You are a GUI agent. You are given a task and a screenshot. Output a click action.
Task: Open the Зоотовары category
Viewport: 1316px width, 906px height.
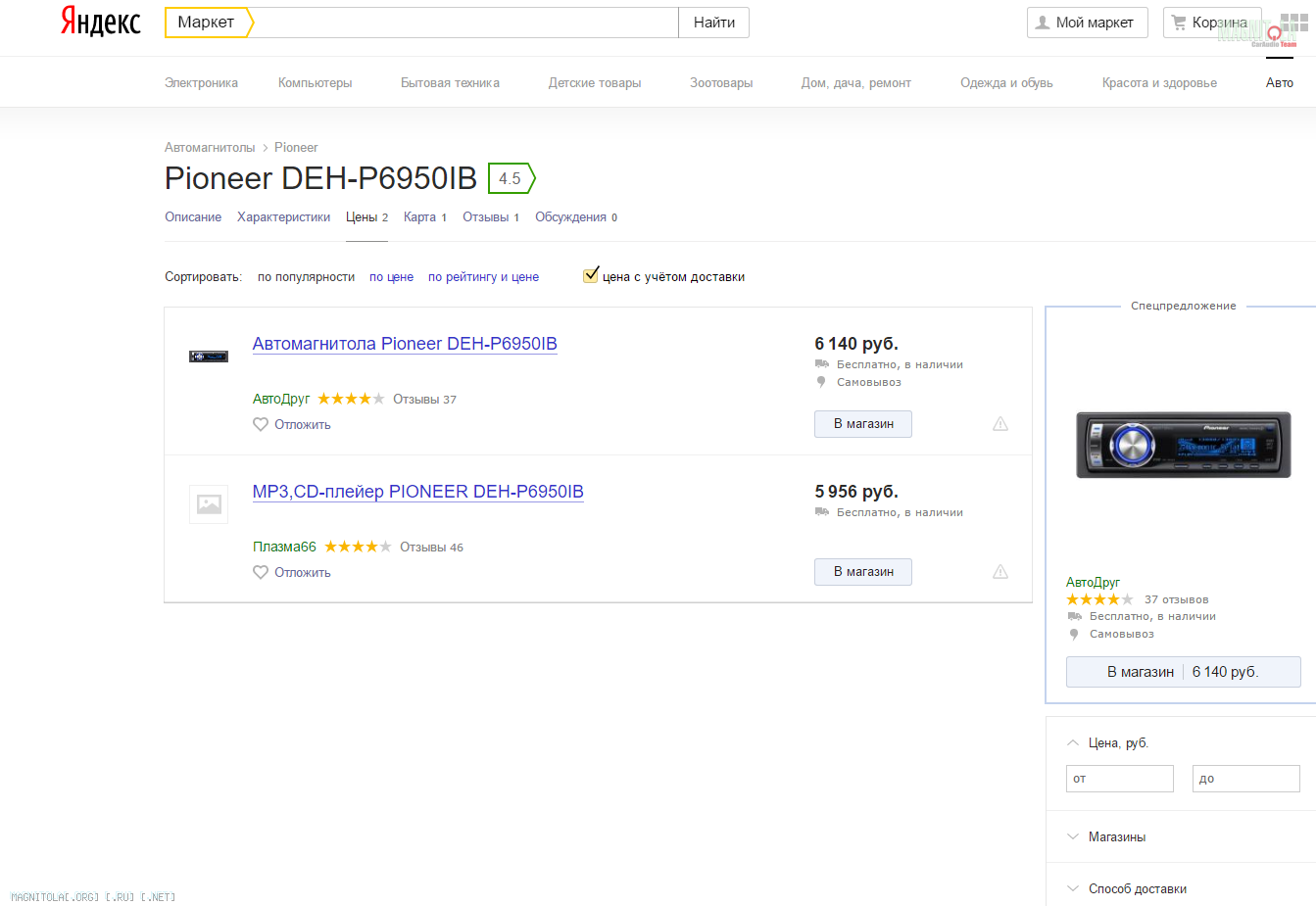pyautogui.click(x=721, y=83)
